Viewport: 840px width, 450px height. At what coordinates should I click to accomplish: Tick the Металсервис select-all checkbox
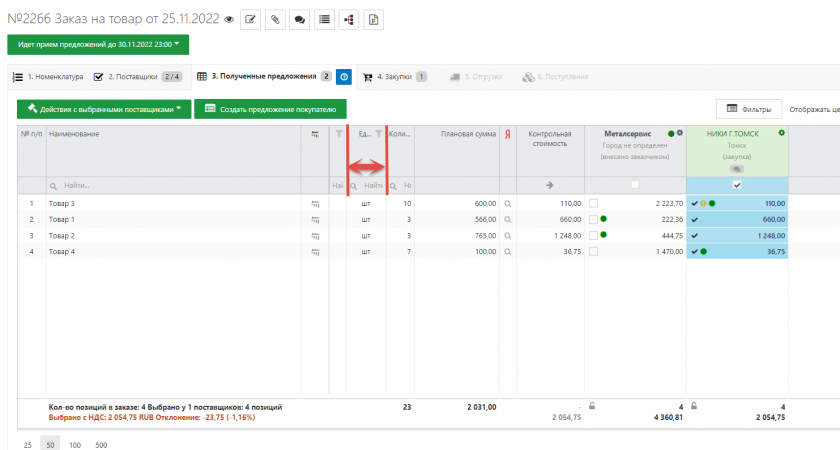(x=634, y=185)
